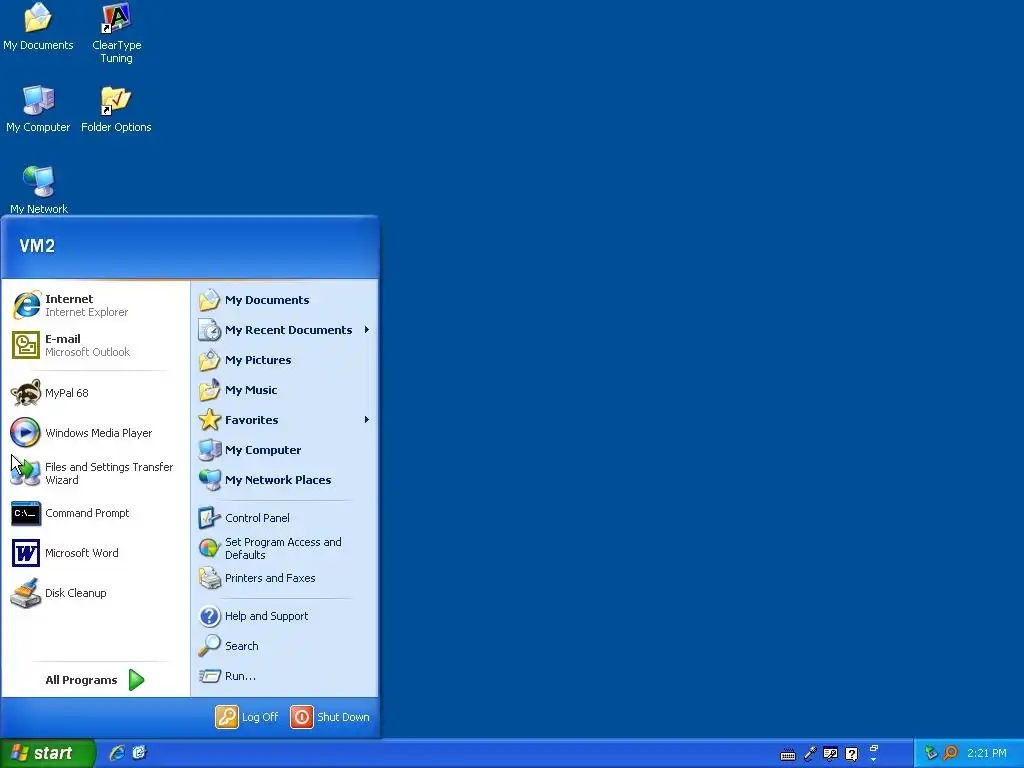Click the 2:21 PM clock

coord(987,753)
